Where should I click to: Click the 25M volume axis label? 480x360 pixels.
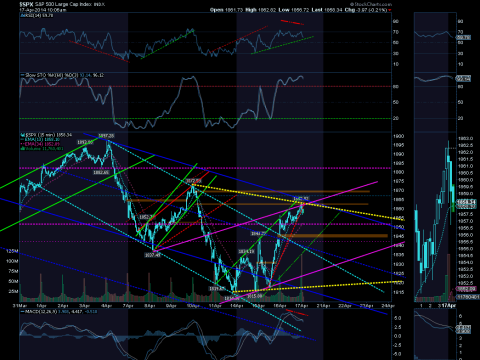pos(13,291)
